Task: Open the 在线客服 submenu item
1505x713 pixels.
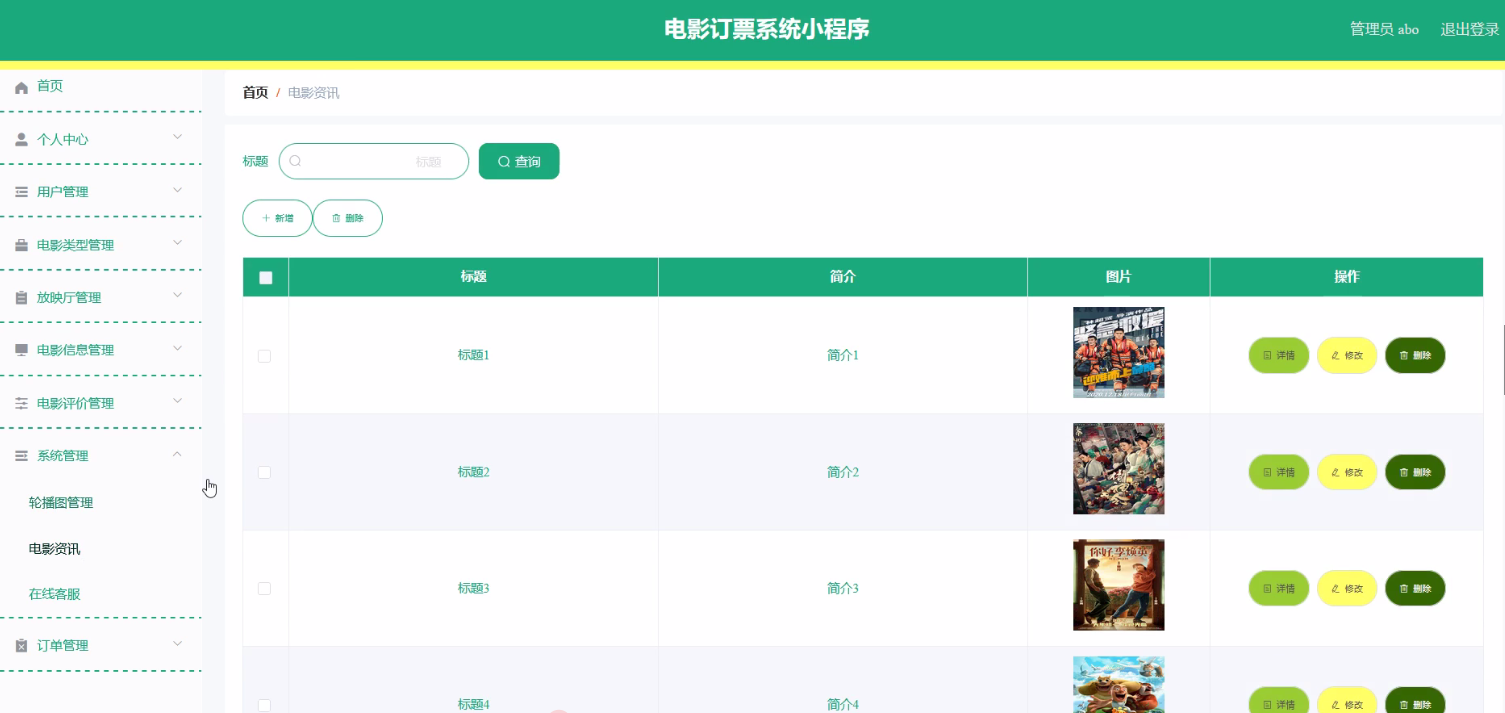Action: click(x=55, y=594)
